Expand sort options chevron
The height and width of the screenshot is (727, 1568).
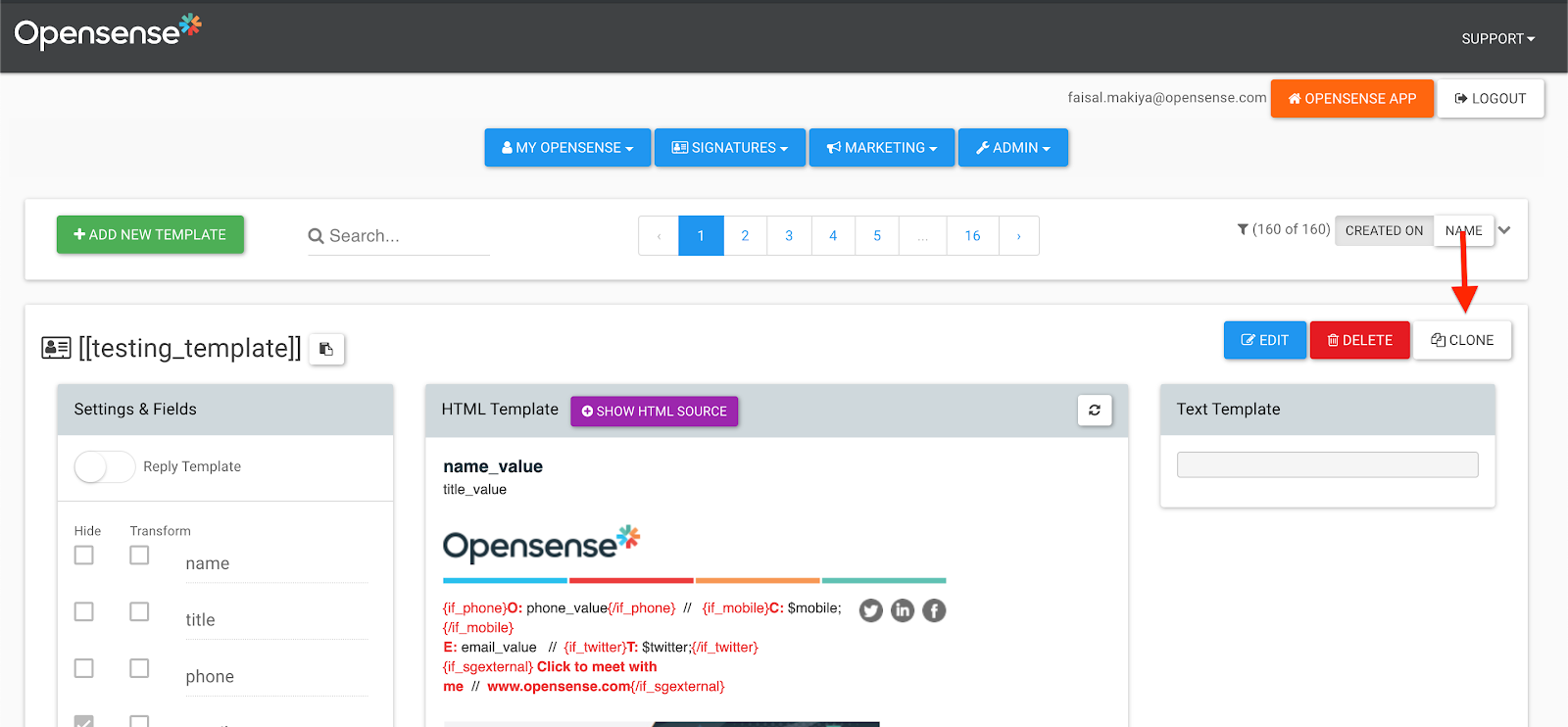[x=1504, y=230]
